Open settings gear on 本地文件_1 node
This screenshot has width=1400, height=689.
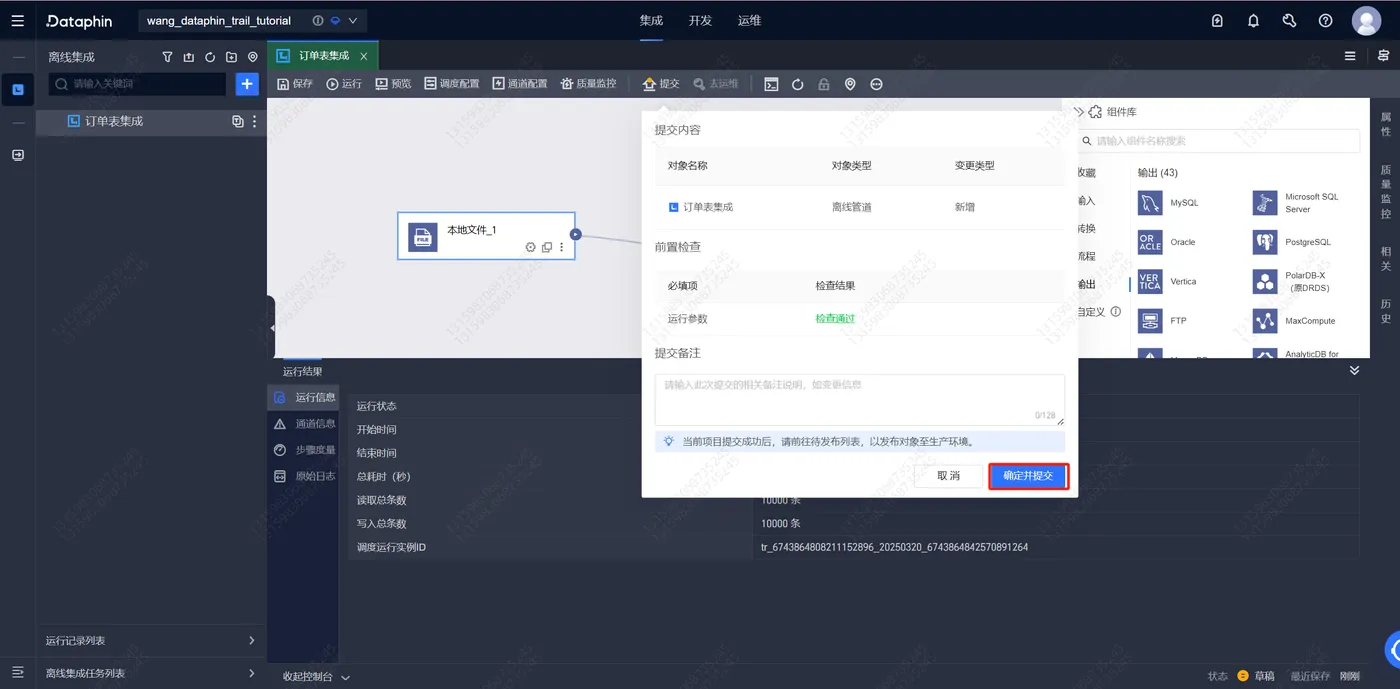(x=531, y=247)
